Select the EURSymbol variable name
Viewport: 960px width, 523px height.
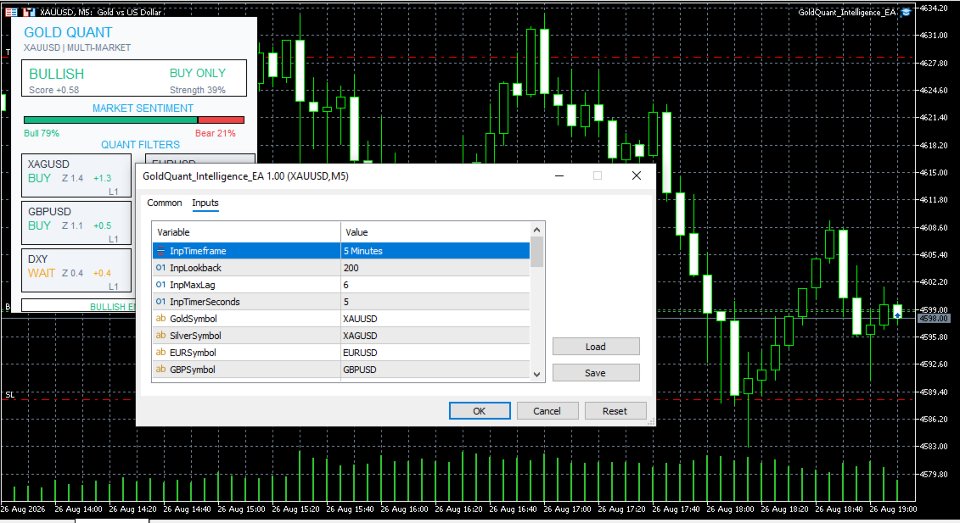[x=193, y=352]
